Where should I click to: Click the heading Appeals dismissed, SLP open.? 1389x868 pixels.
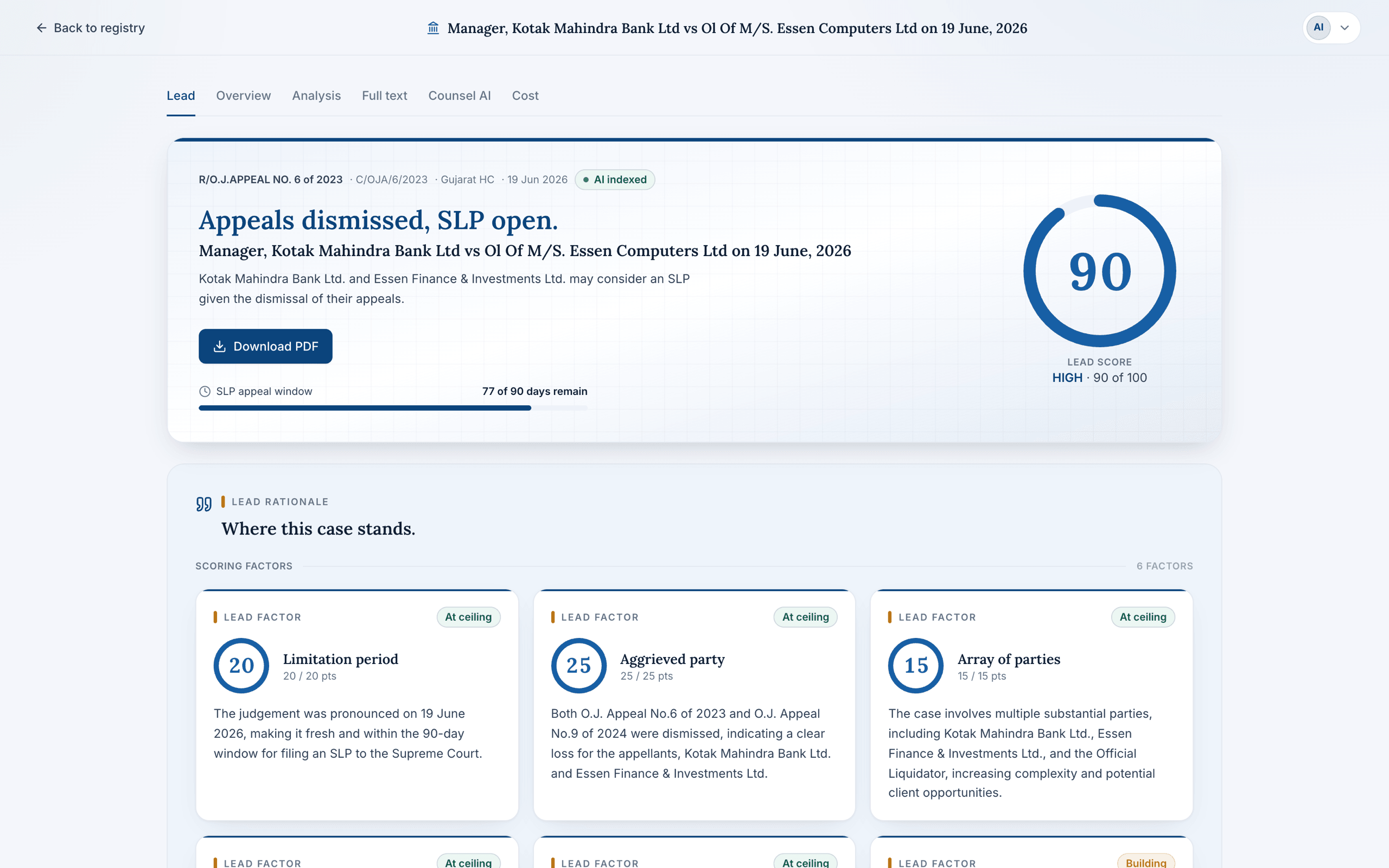(x=378, y=220)
